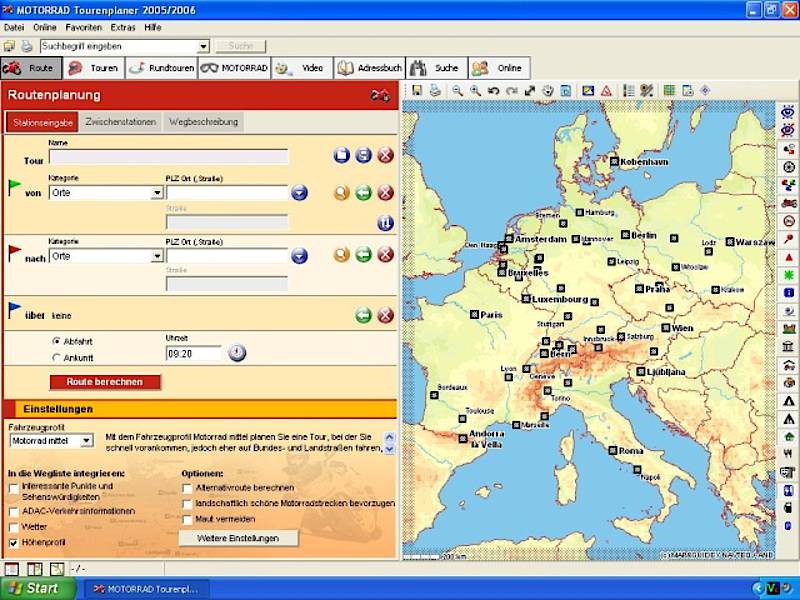
Task: Click the motorcycle icon in the map sidebar
Action: point(788,203)
